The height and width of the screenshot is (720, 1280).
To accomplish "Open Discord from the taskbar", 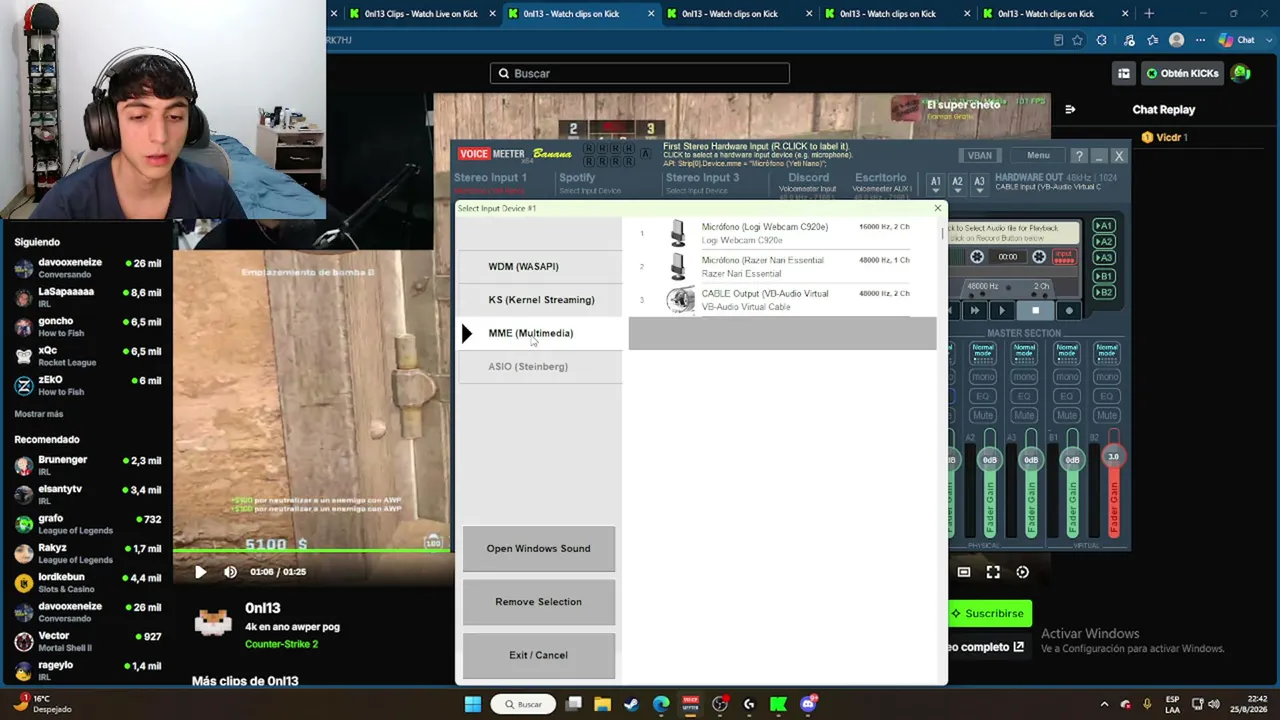I will point(808,704).
